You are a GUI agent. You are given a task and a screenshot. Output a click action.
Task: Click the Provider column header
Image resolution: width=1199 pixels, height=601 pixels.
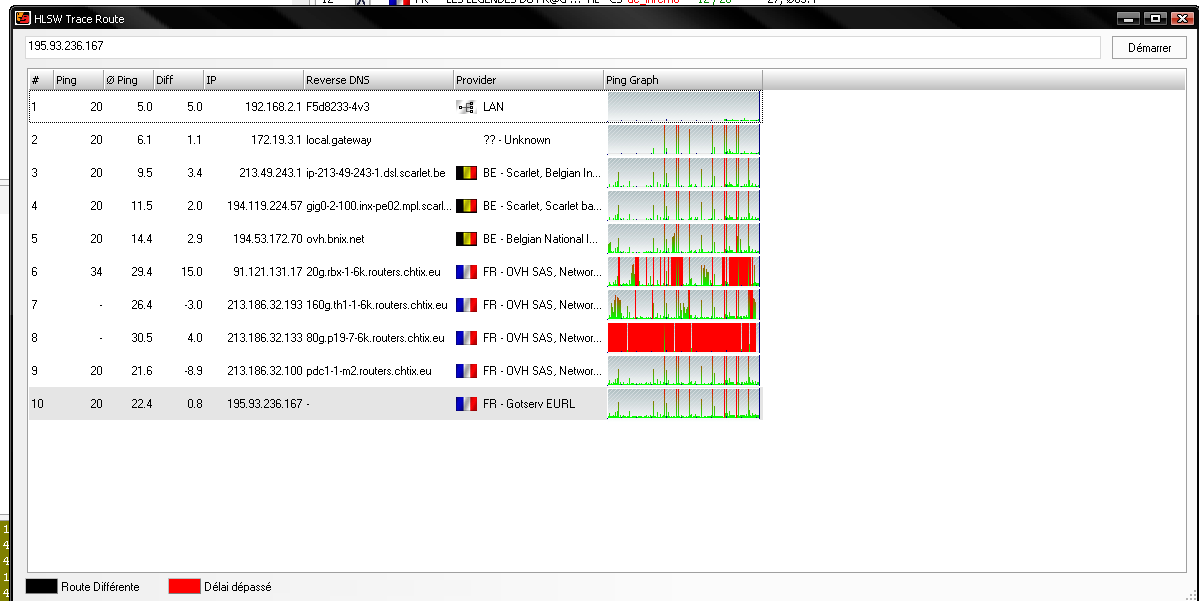tap(527, 80)
